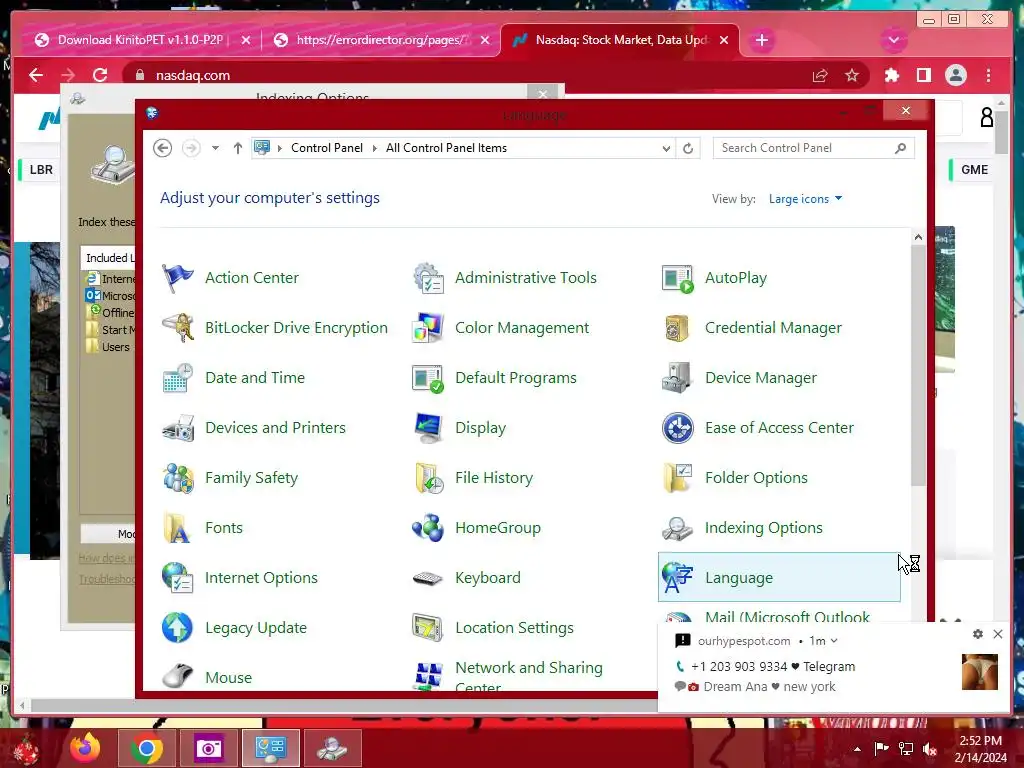Screen dimensions: 1024x768
Task: Open Default Programs icon
Action: (428, 378)
